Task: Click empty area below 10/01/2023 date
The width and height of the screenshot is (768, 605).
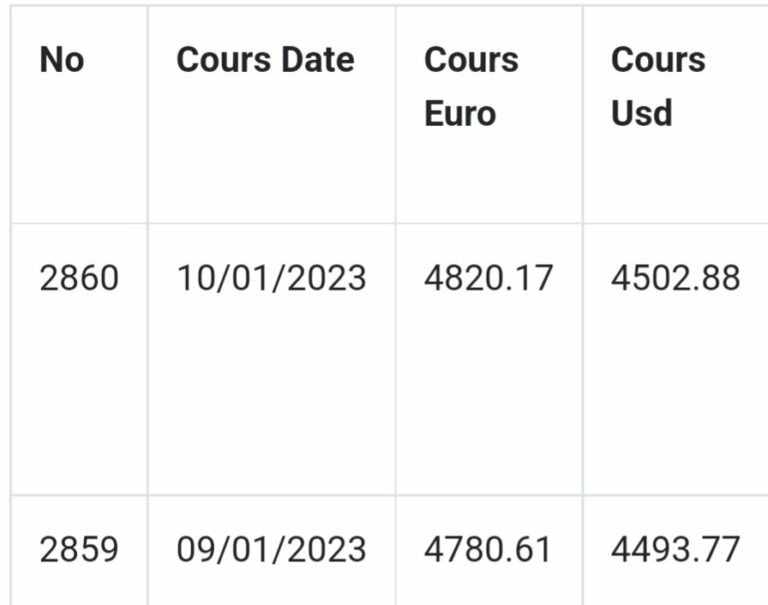Action: tap(271, 392)
